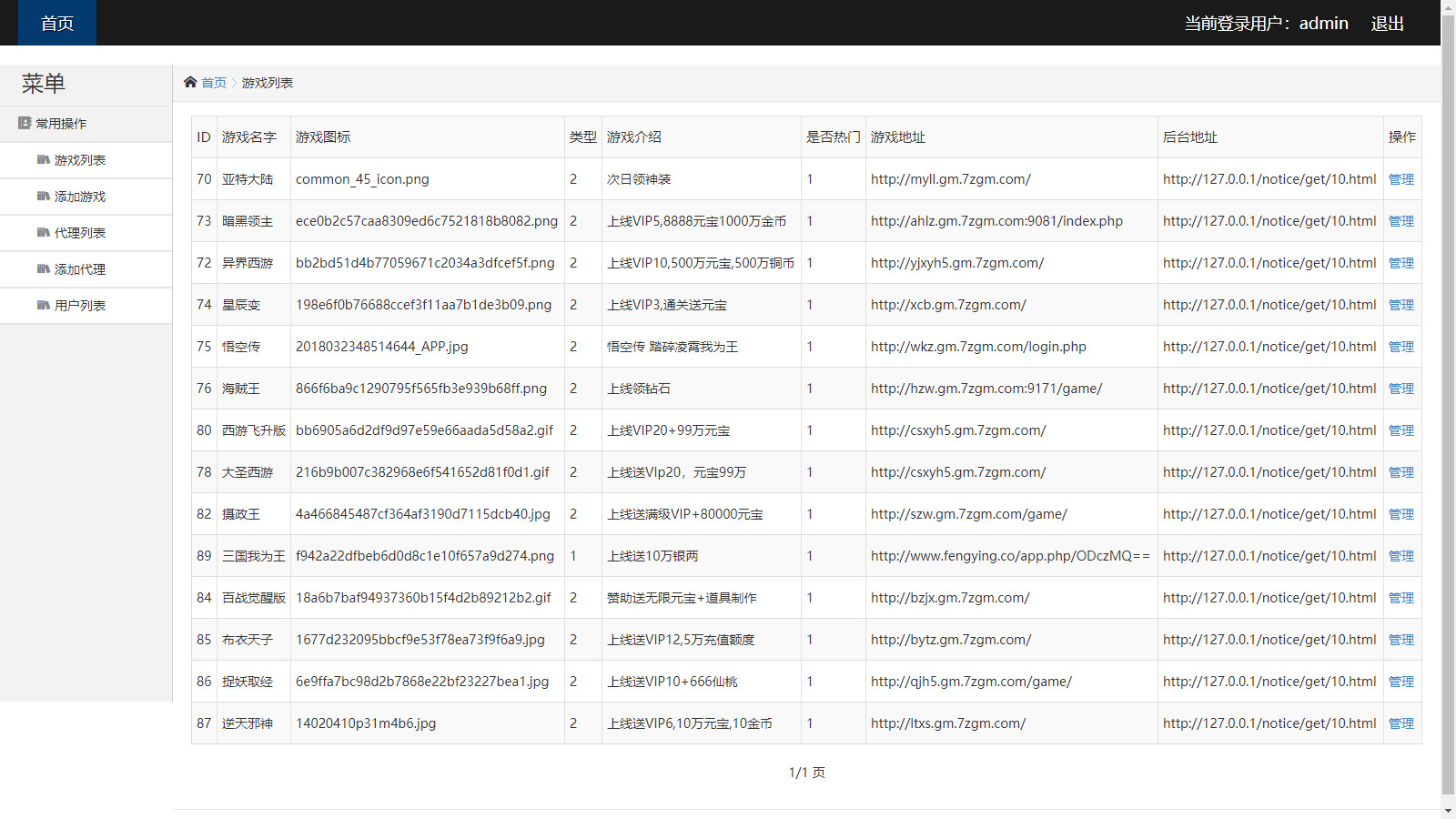Expand the 菜单 sidebar panel header
The image size is (1456, 819).
click(x=45, y=83)
